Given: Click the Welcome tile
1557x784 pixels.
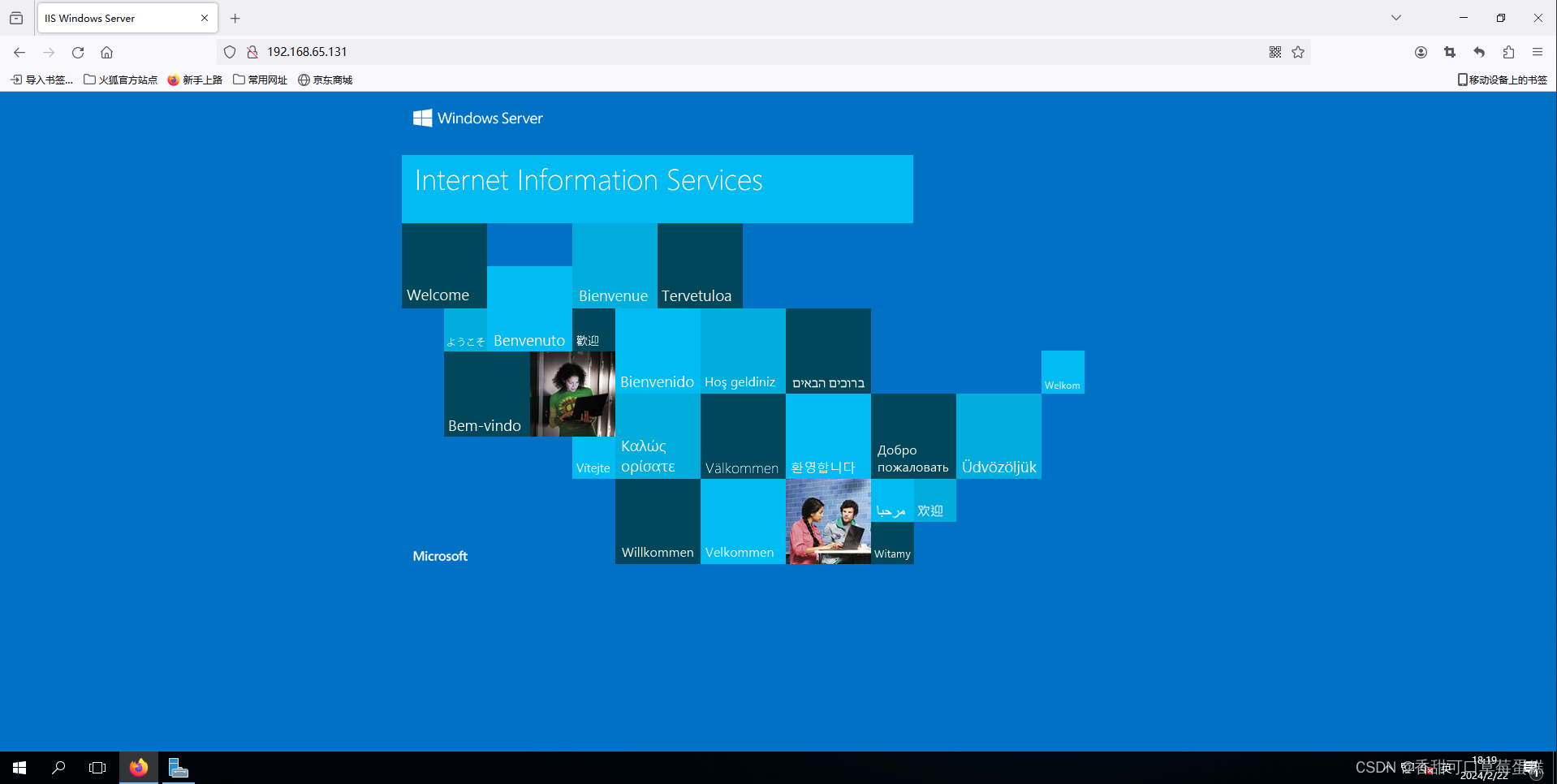Looking at the screenshot, I should [x=444, y=266].
